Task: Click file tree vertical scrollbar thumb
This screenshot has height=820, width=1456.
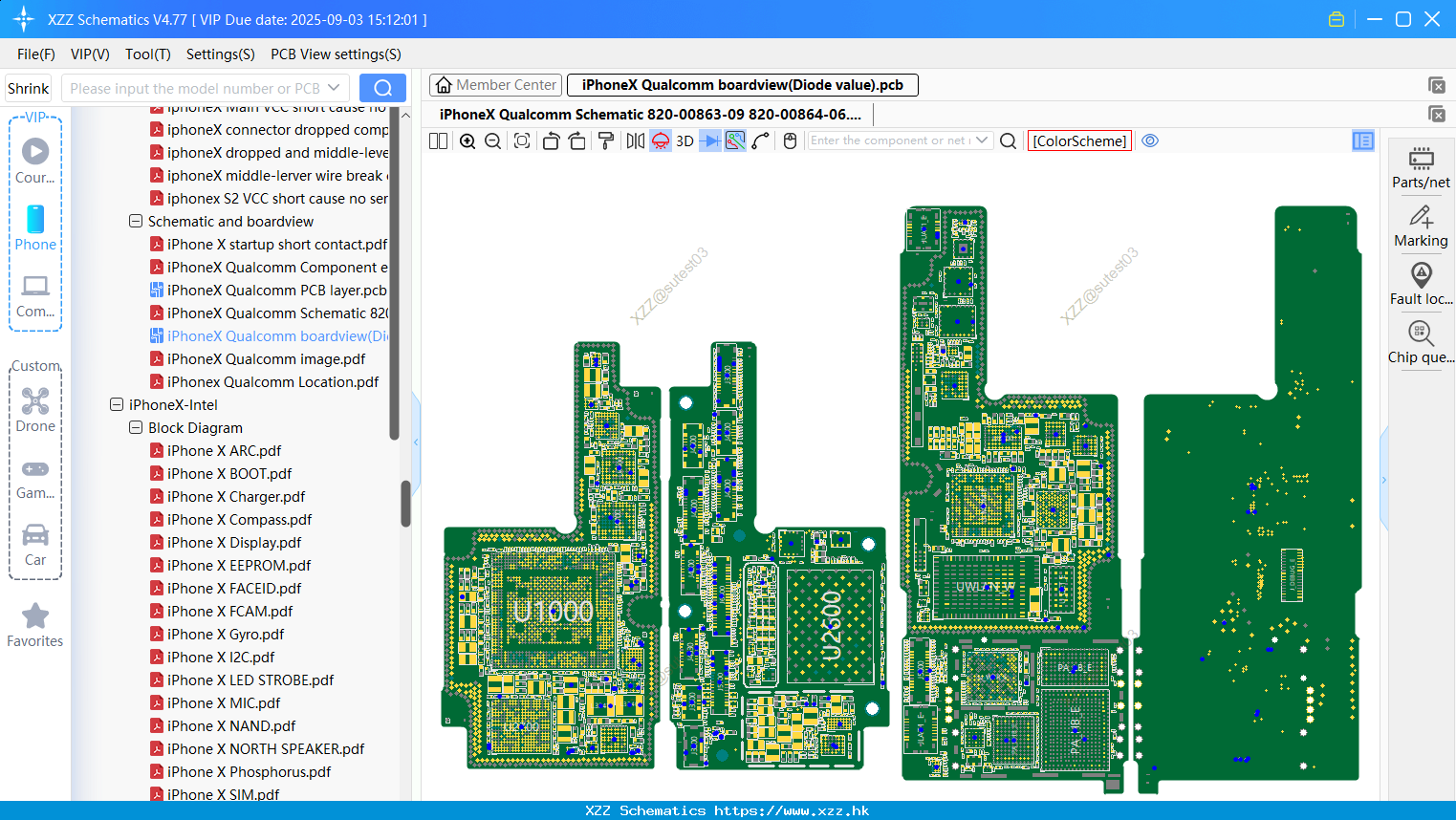Action: click(x=405, y=503)
